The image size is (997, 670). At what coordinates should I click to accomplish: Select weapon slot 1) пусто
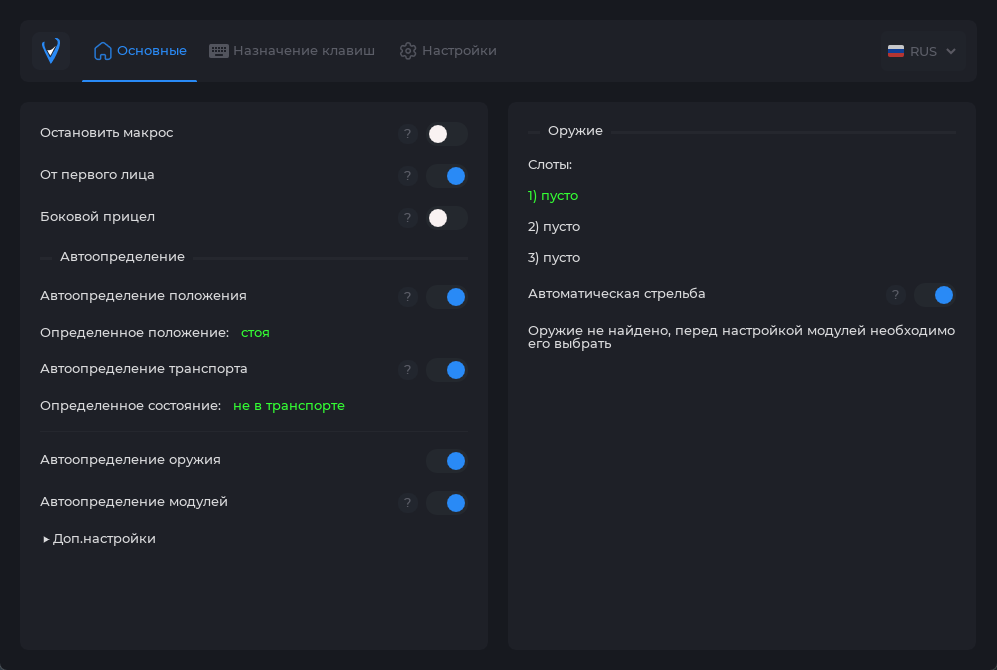[x=553, y=196]
